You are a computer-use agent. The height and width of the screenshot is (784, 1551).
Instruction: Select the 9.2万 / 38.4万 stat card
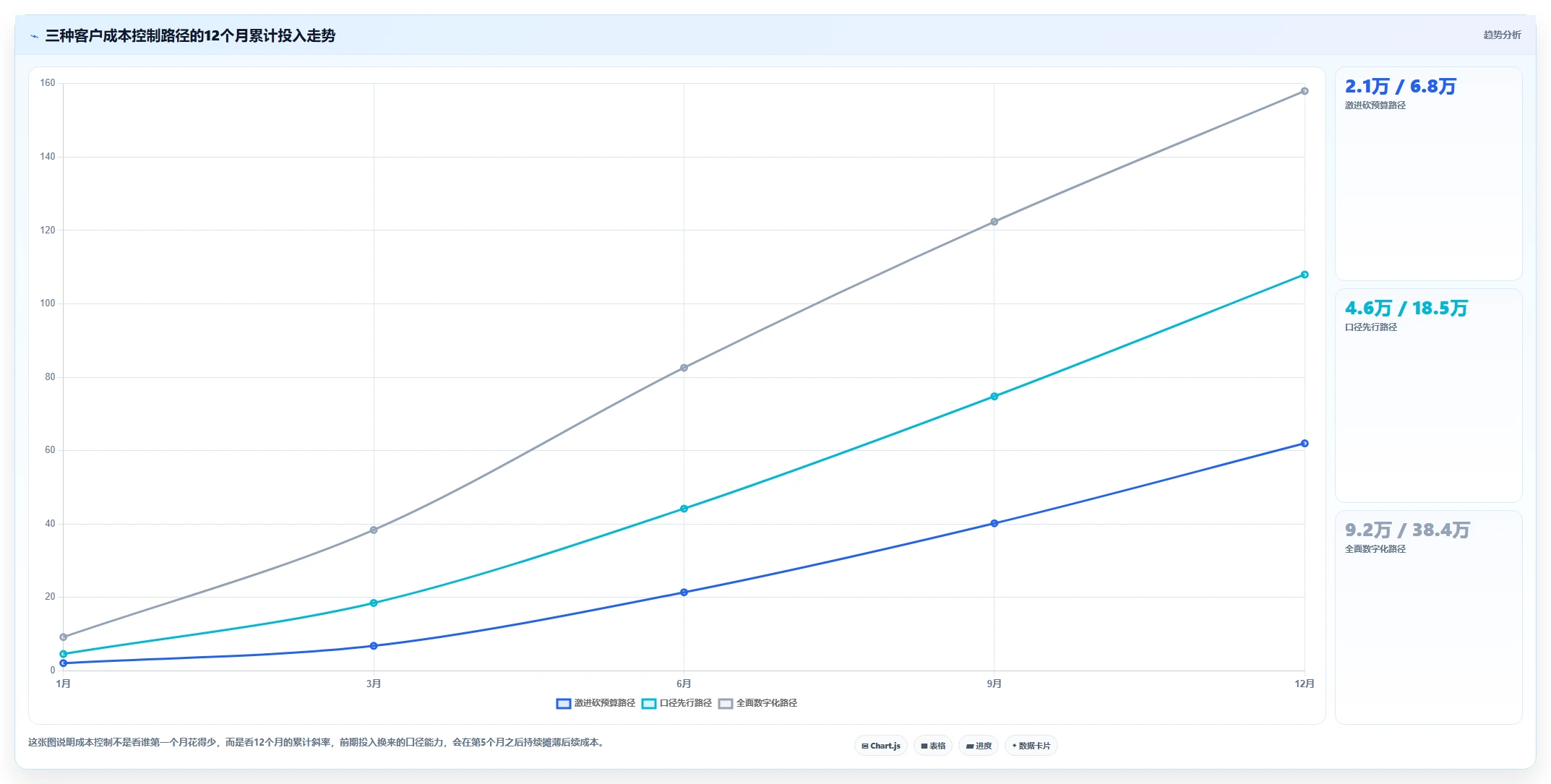click(x=1428, y=617)
